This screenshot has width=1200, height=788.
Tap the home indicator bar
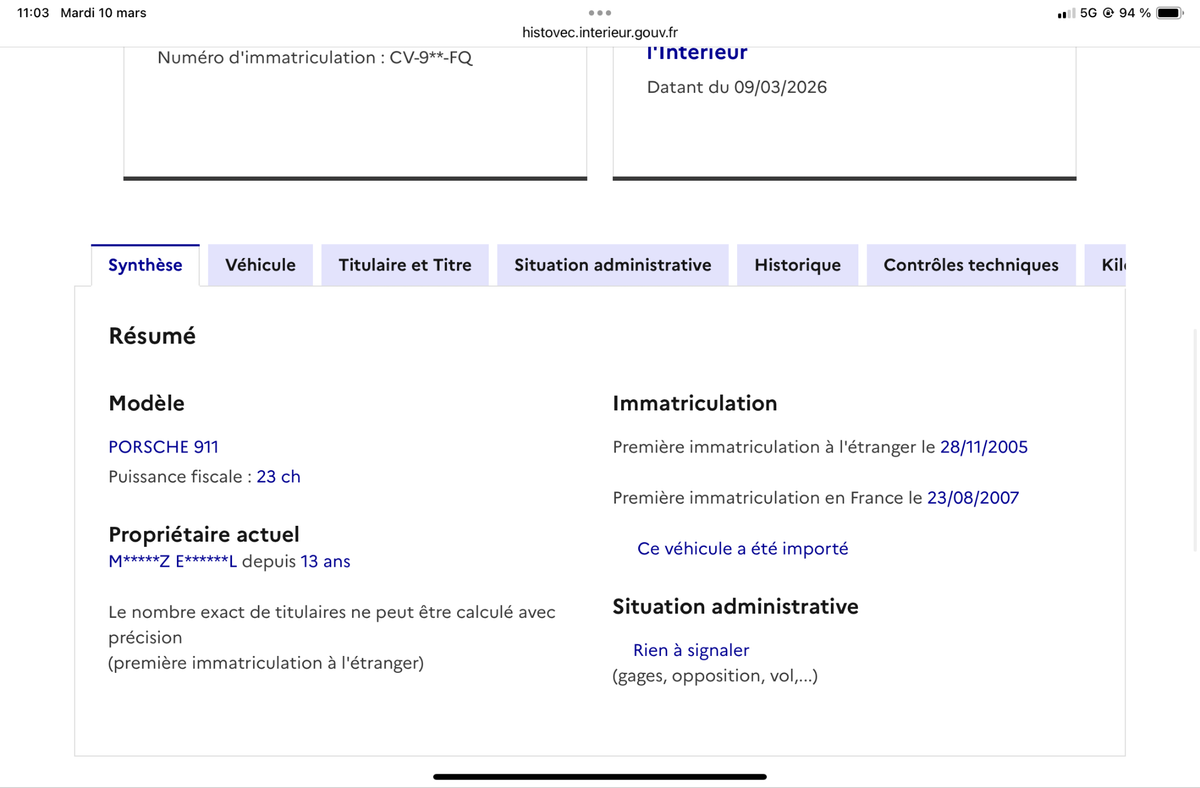click(x=600, y=776)
